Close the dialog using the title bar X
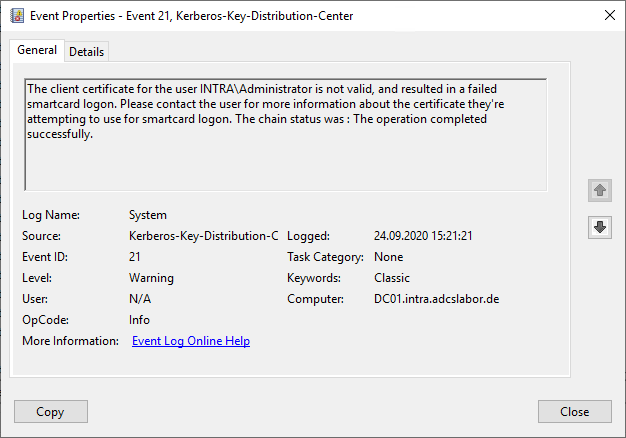Screen dimensions: 626x438 610,16
